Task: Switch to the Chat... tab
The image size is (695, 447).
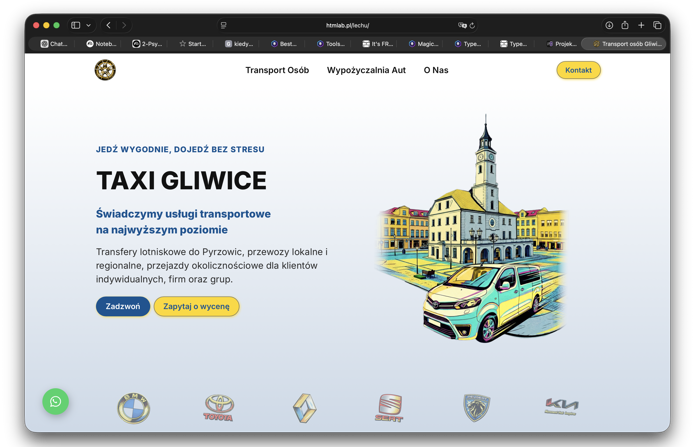Action: point(54,44)
